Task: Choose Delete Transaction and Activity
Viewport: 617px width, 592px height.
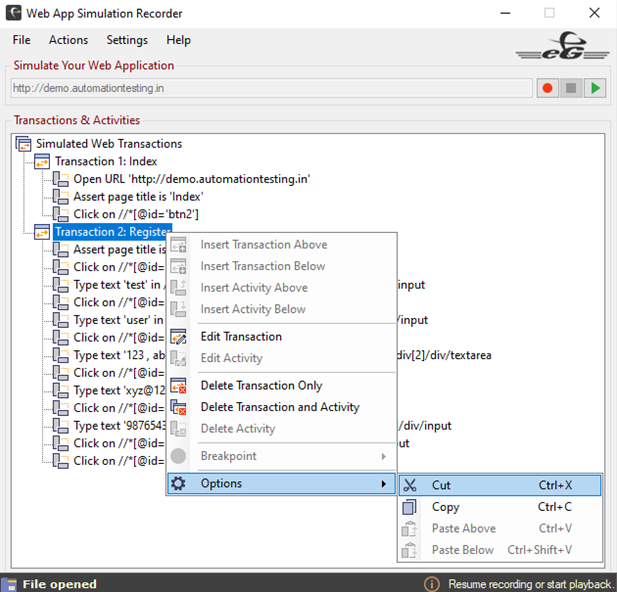Action: click(281, 407)
